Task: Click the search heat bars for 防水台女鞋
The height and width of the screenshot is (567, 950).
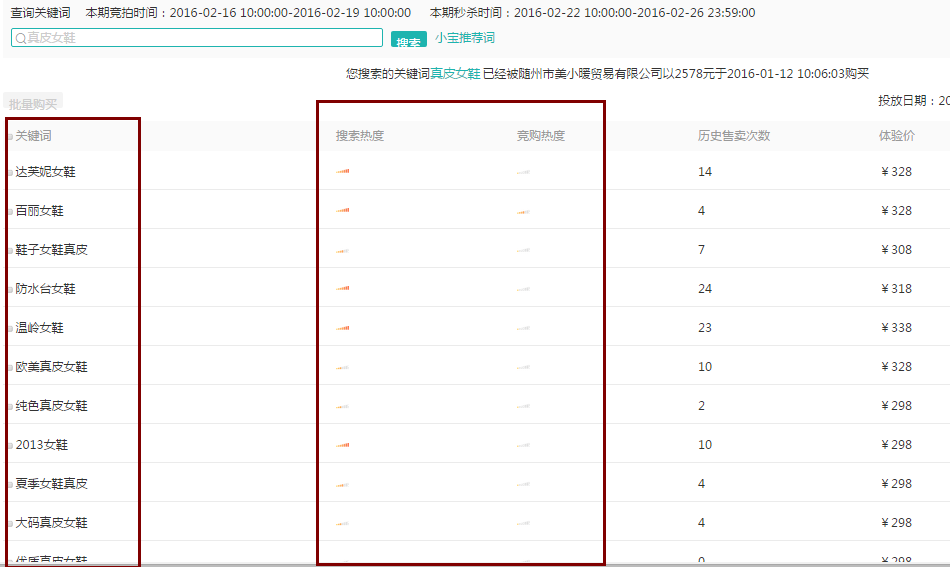Action: (343, 289)
